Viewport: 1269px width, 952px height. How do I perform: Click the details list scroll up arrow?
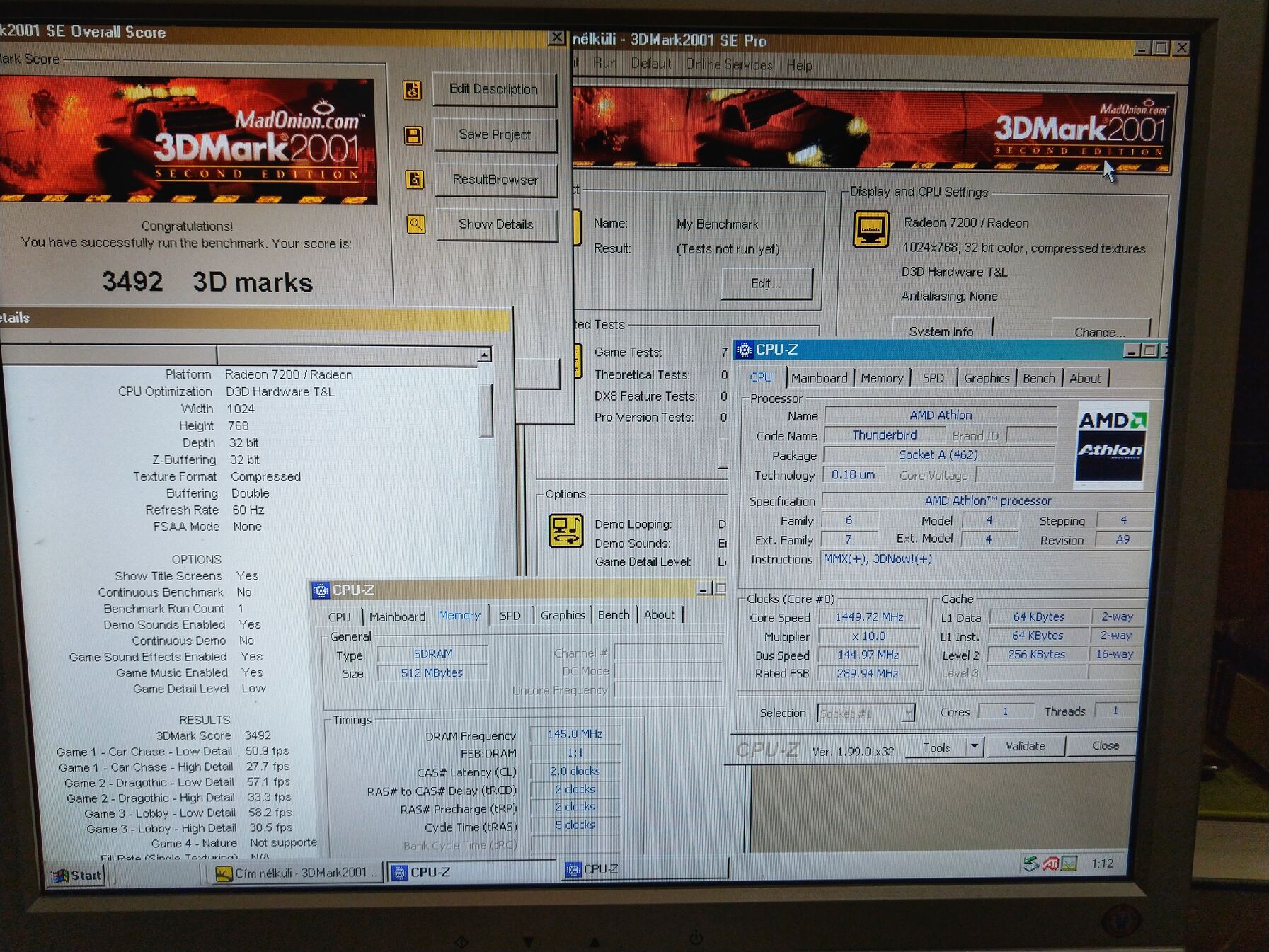(484, 355)
